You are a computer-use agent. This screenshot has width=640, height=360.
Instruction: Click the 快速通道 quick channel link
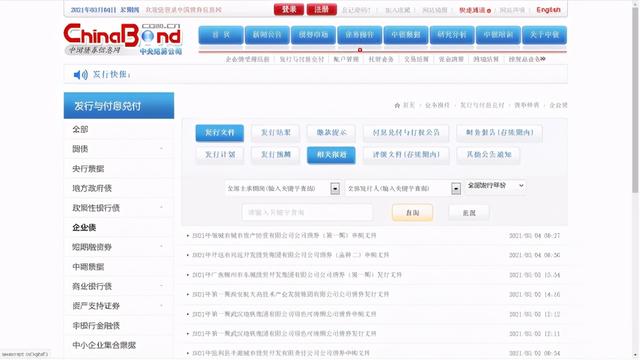[474, 10]
